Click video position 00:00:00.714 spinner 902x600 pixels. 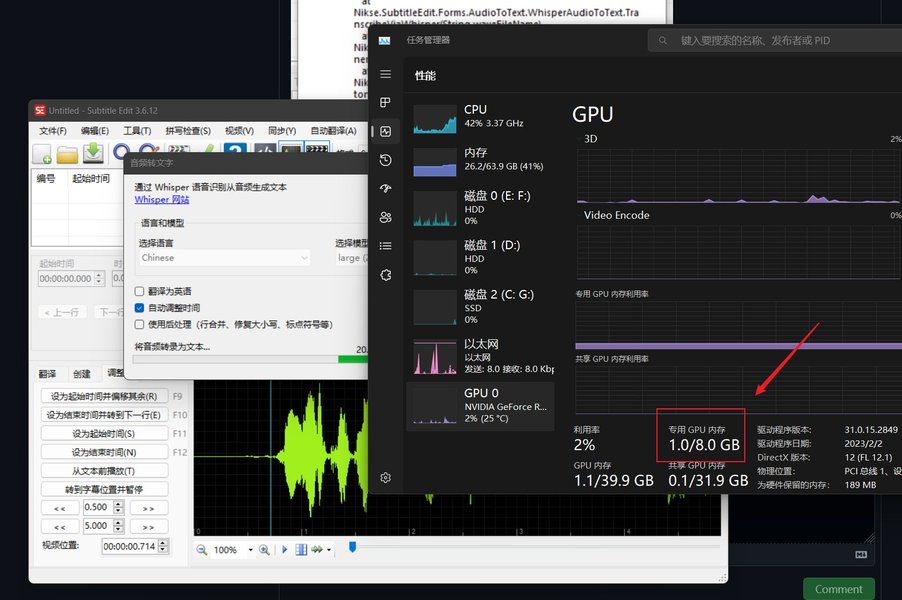pyautogui.click(x=163, y=546)
